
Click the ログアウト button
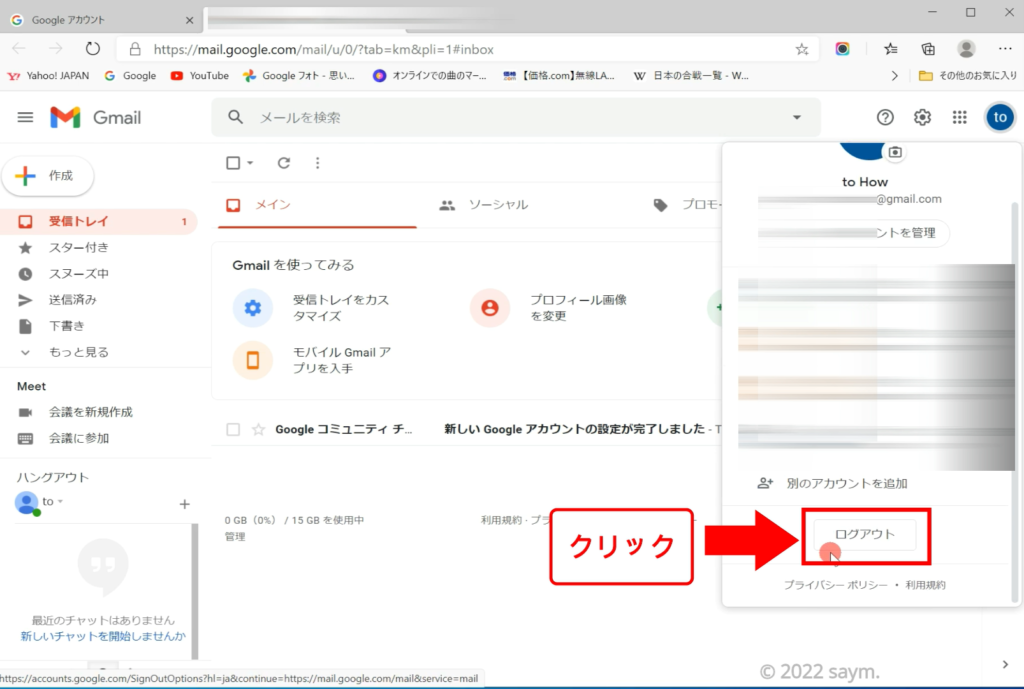point(865,535)
